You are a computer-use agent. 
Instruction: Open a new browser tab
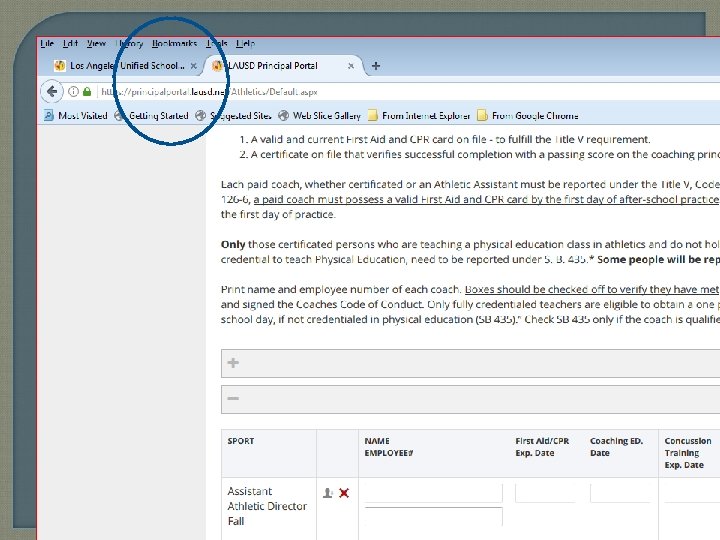click(x=376, y=66)
